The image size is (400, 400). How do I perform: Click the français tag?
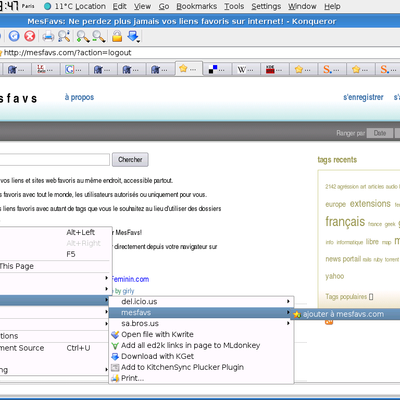click(345, 221)
